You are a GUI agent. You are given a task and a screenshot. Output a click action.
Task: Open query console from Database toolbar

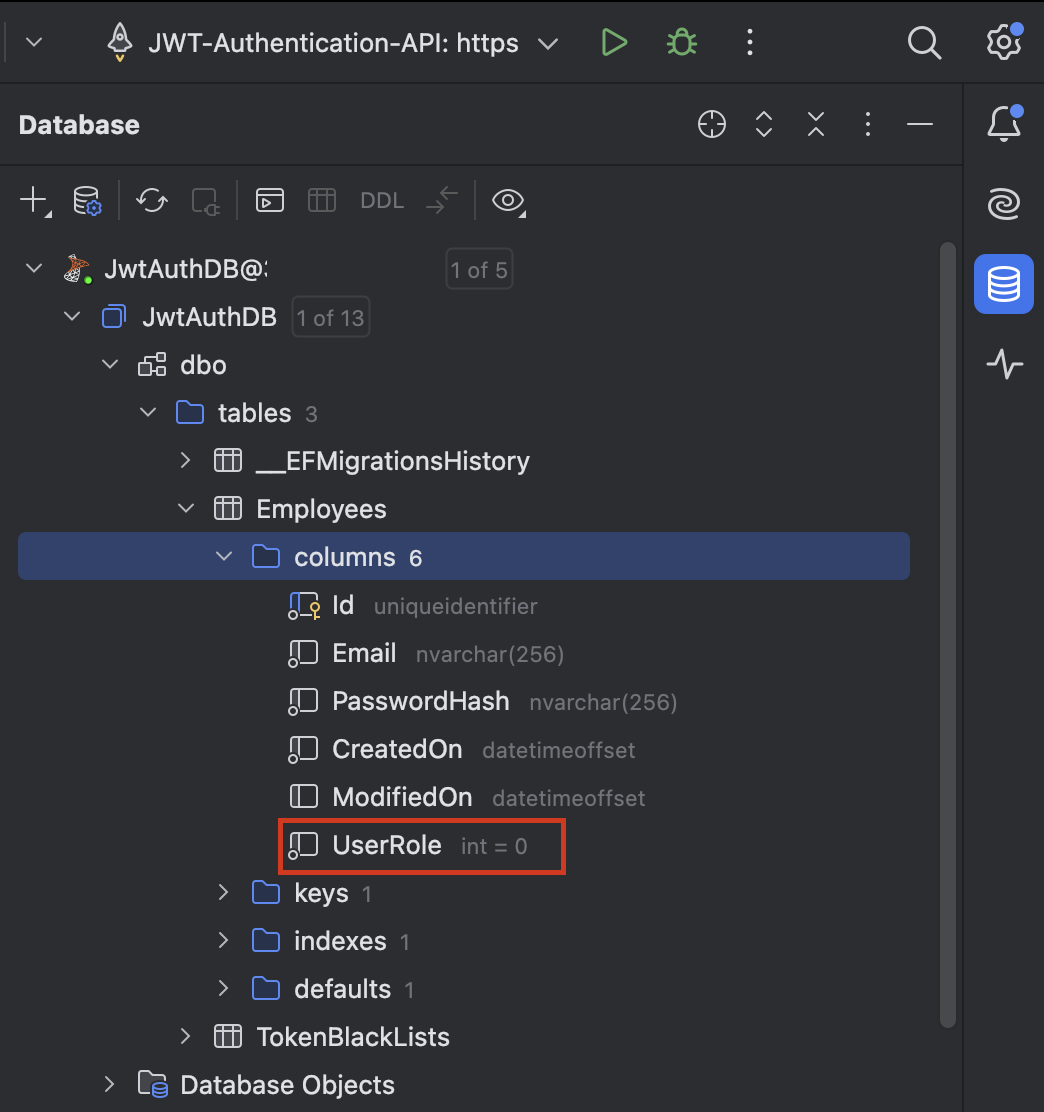click(x=270, y=200)
